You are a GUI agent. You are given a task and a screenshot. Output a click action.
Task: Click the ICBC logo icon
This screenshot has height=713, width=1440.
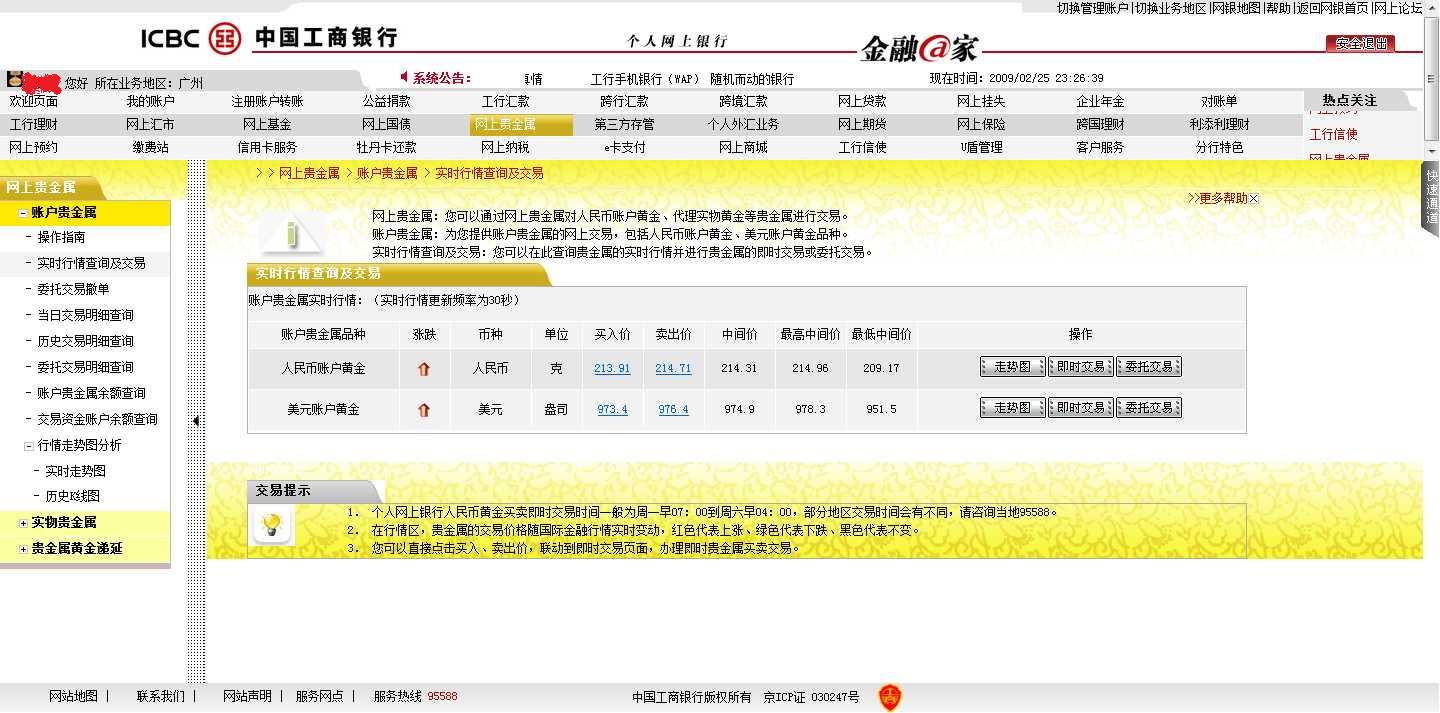click(225, 39)
